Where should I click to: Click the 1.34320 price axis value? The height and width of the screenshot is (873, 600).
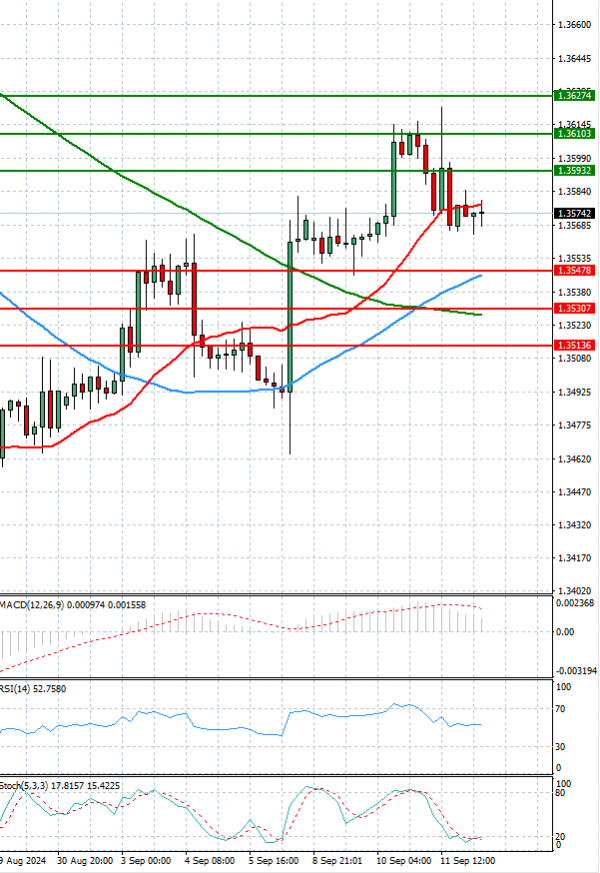pos(574,525)
